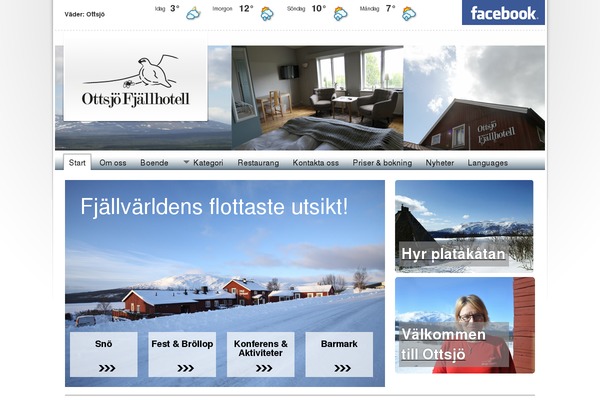
Task: Open the Fest & Bröllop box
Action: pyautogui.click(x=182, y=354)
